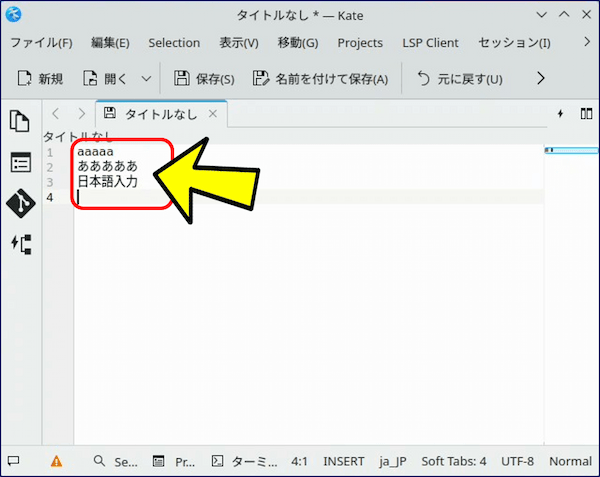Close the タイトルなし document tab
The image size is (600, 477).
pos(212,113)
